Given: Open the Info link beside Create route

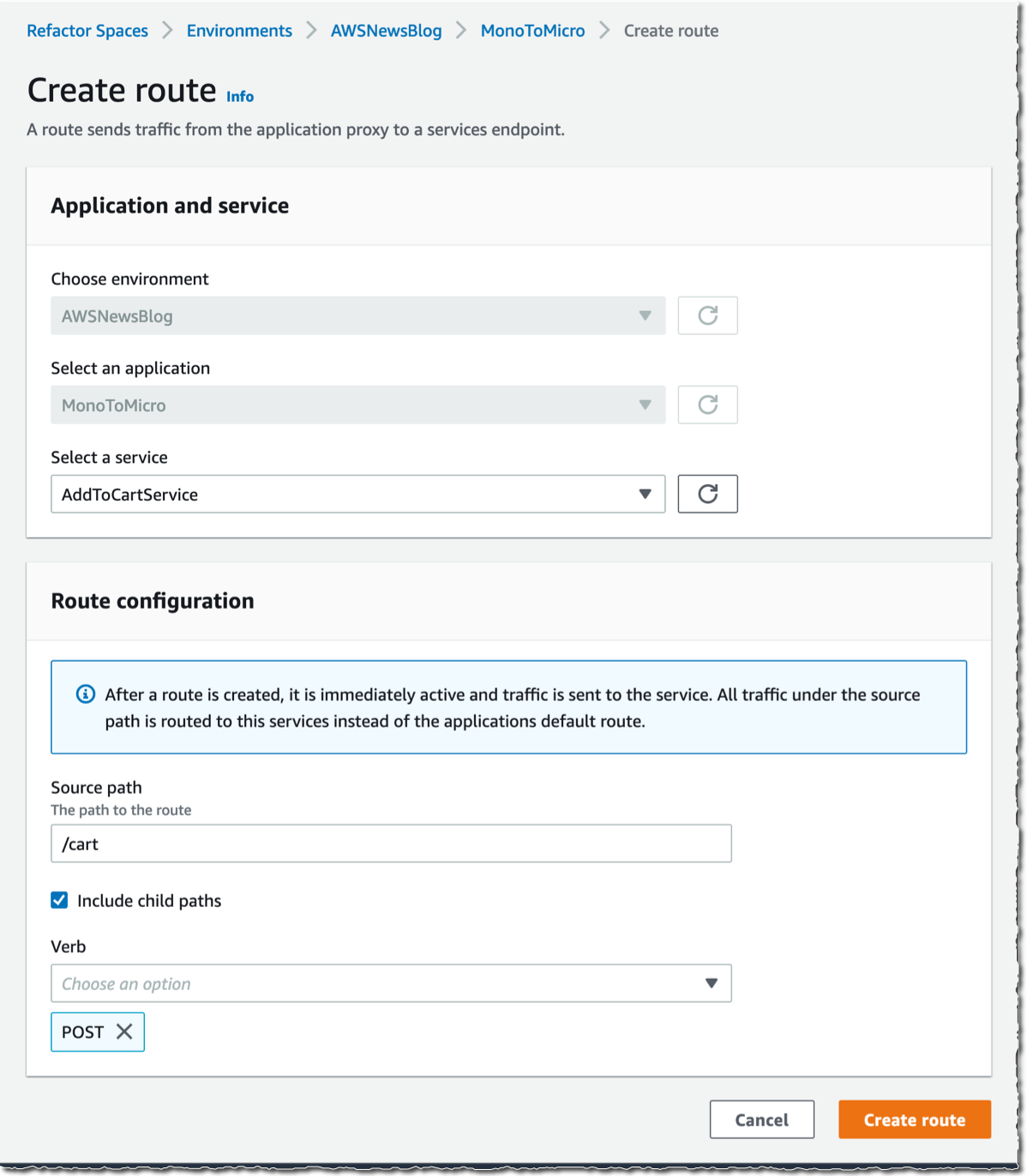Looking at the screenshot, I should pos(240,97).
